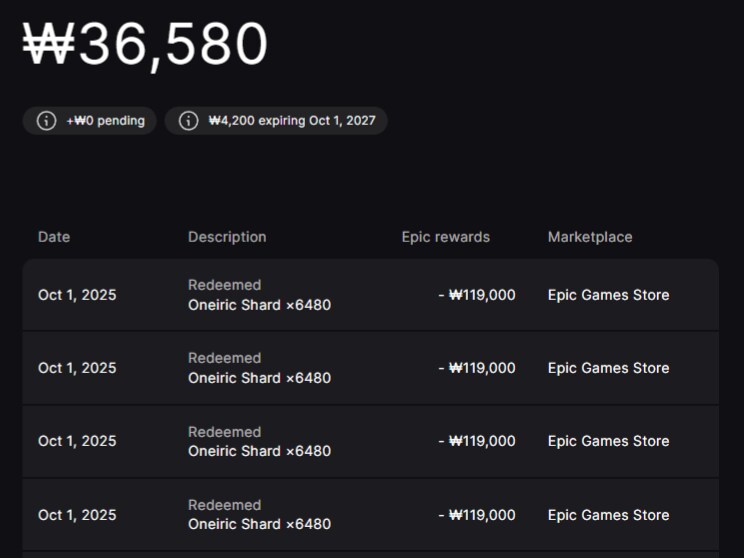Click fourth row's - ₩119,000 amount

(x=477, y=515)
